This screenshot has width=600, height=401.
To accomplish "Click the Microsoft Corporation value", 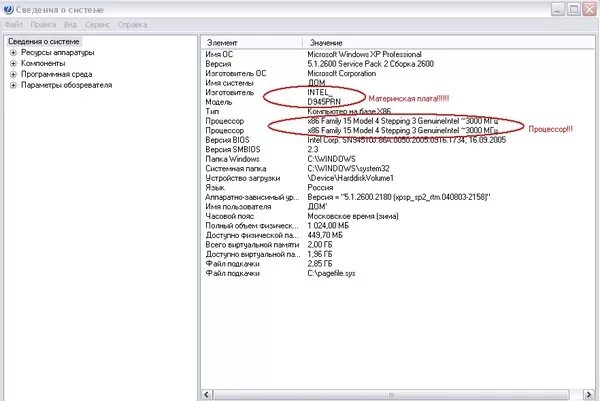I will point(342,73).
